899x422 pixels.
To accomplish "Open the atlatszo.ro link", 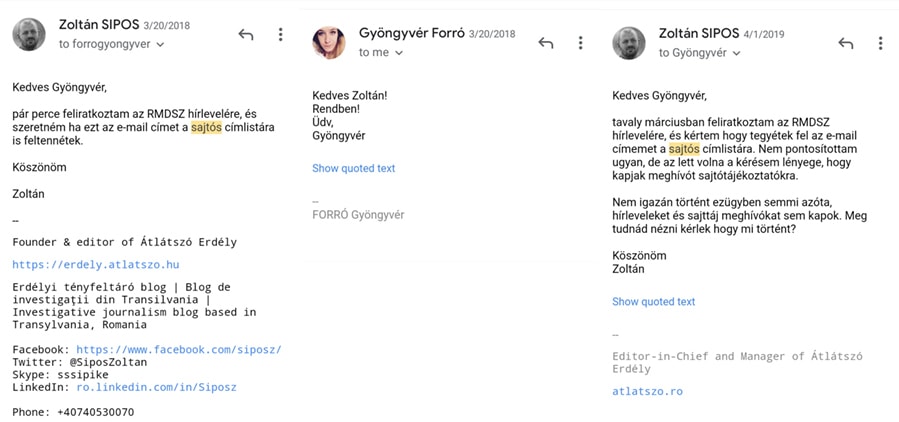I will 647,392.
